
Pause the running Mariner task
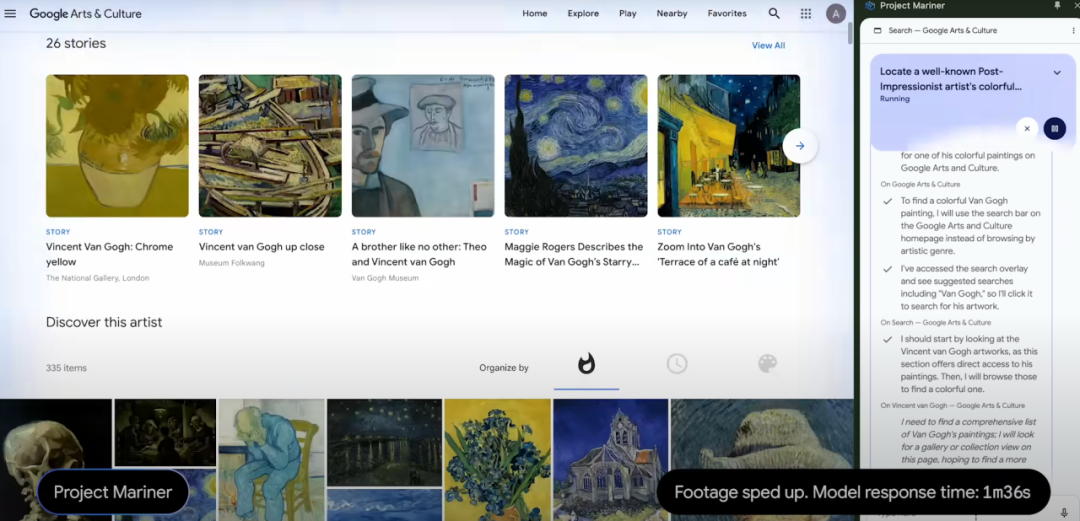pyautogui.click(x=1054, y=128)
